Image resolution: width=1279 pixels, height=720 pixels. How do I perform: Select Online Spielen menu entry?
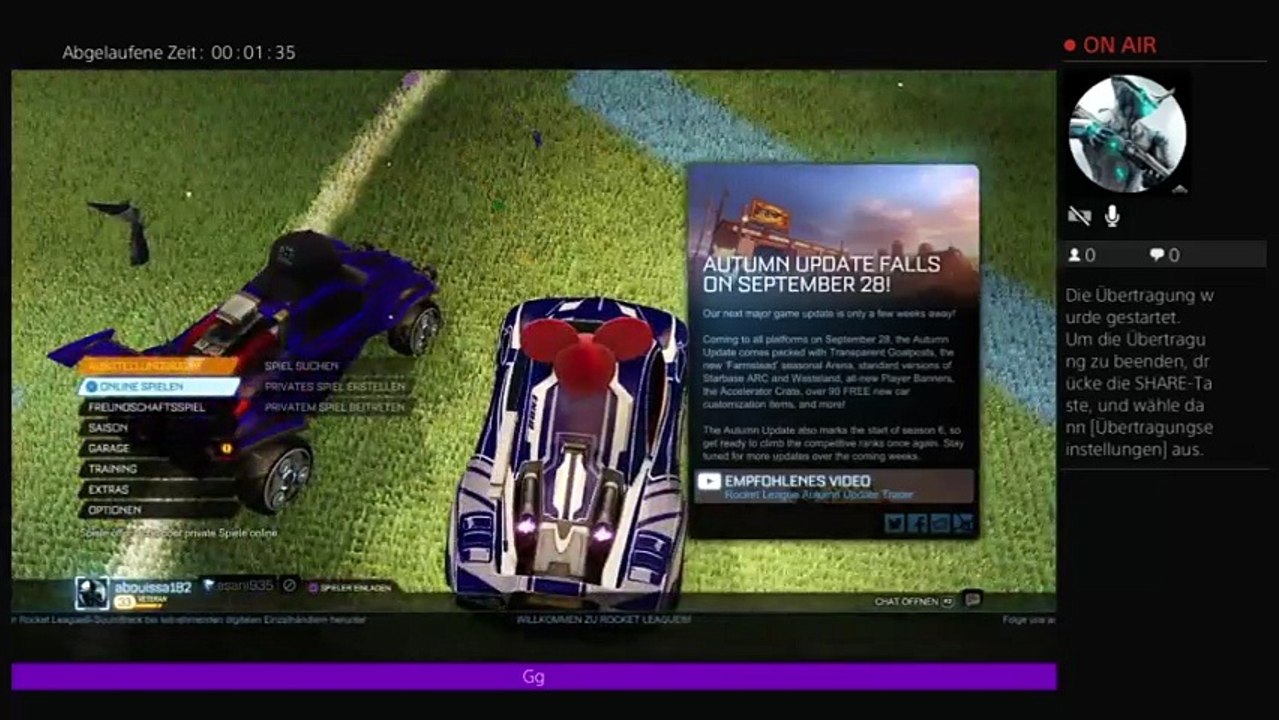click(159, 386)
